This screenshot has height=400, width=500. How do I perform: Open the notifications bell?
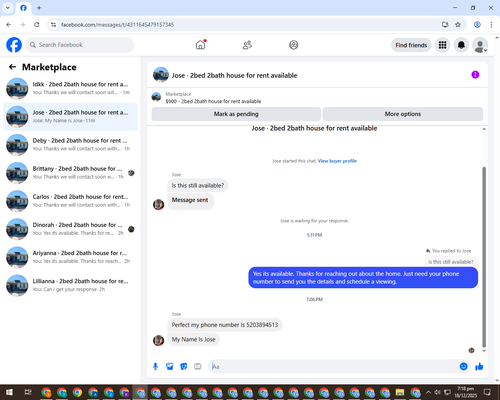[x=461, y=45]
